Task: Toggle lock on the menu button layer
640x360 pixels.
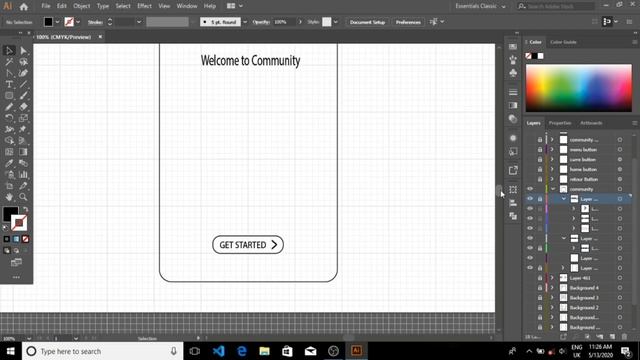Action: 540,149
